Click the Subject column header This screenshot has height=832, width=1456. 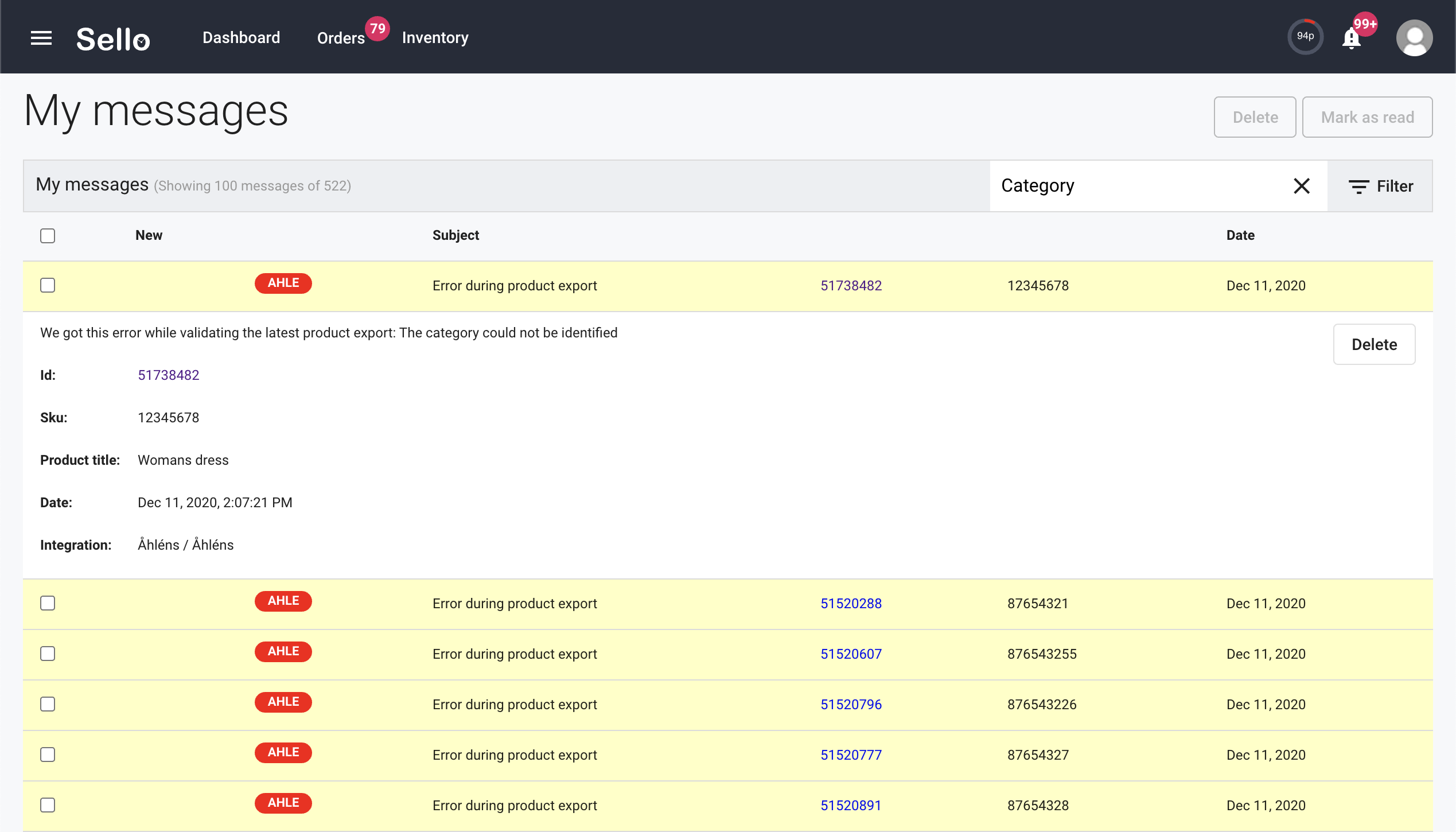pos(456,235)
